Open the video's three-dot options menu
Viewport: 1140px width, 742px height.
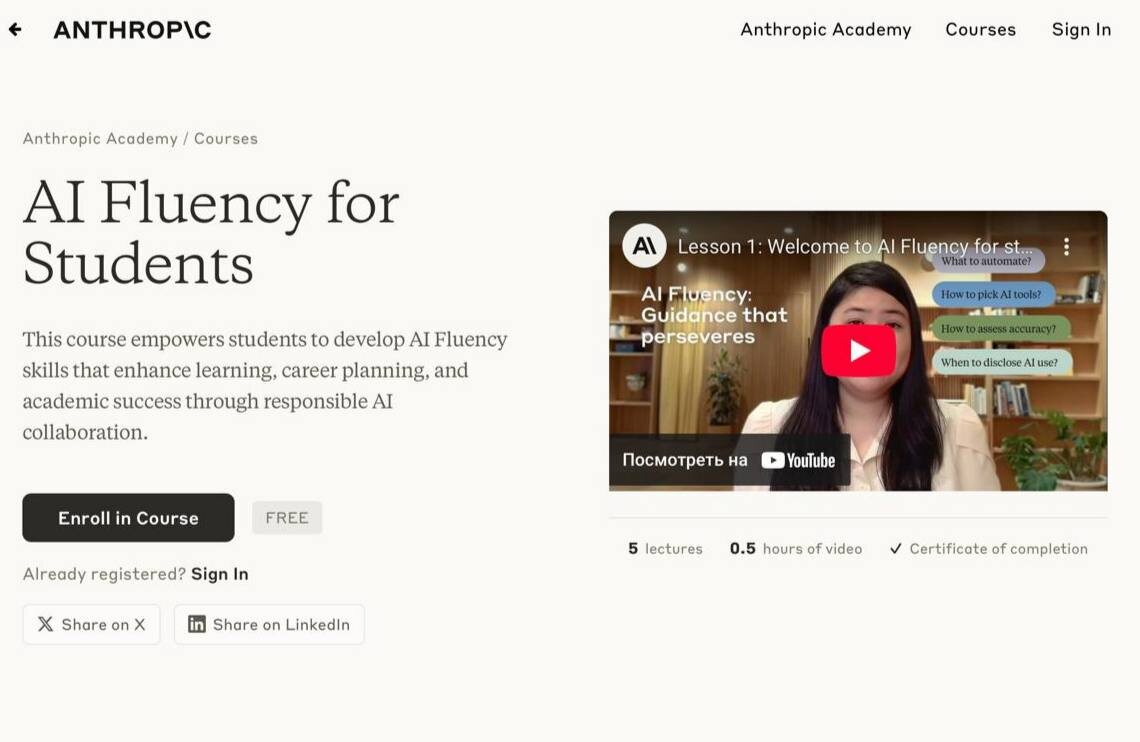point(1066,246)
